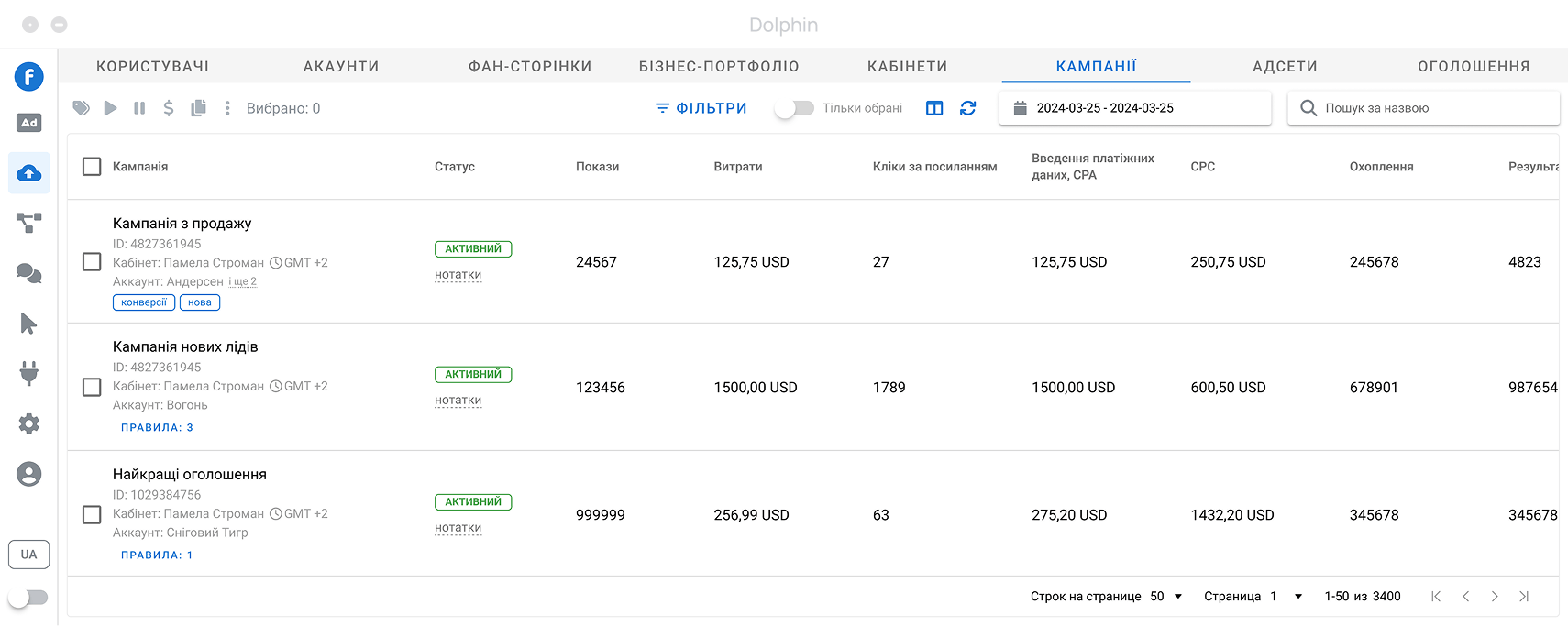Image resolution: width=1568 pixels, height=626 pixels.
Task: Open the date range picker
Action: click(1134, 108)
